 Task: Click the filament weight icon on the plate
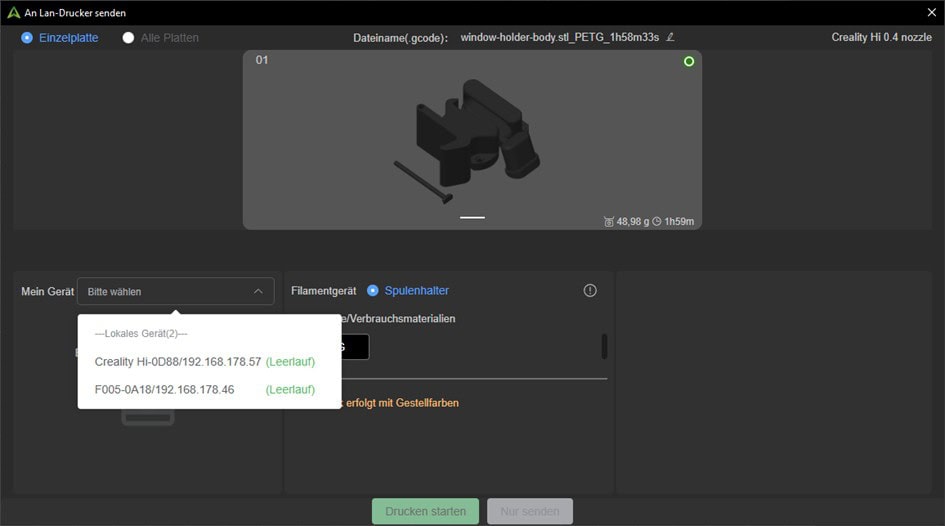tap(609, 222)
